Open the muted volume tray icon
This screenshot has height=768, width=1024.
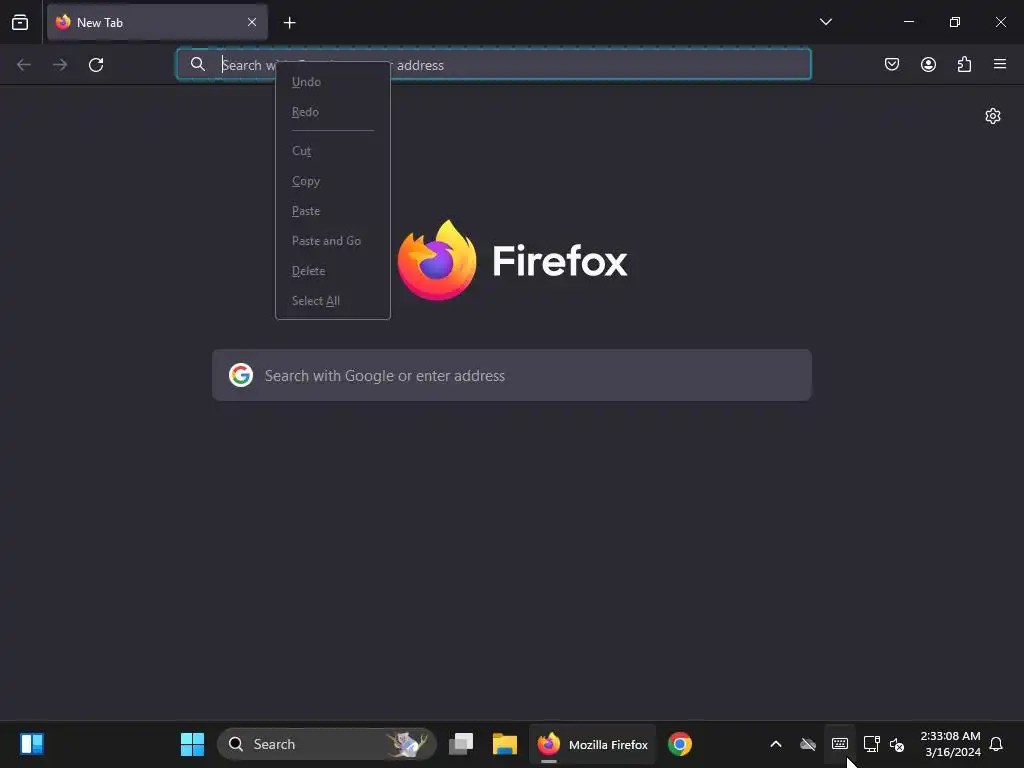click(x=897, y=744)
